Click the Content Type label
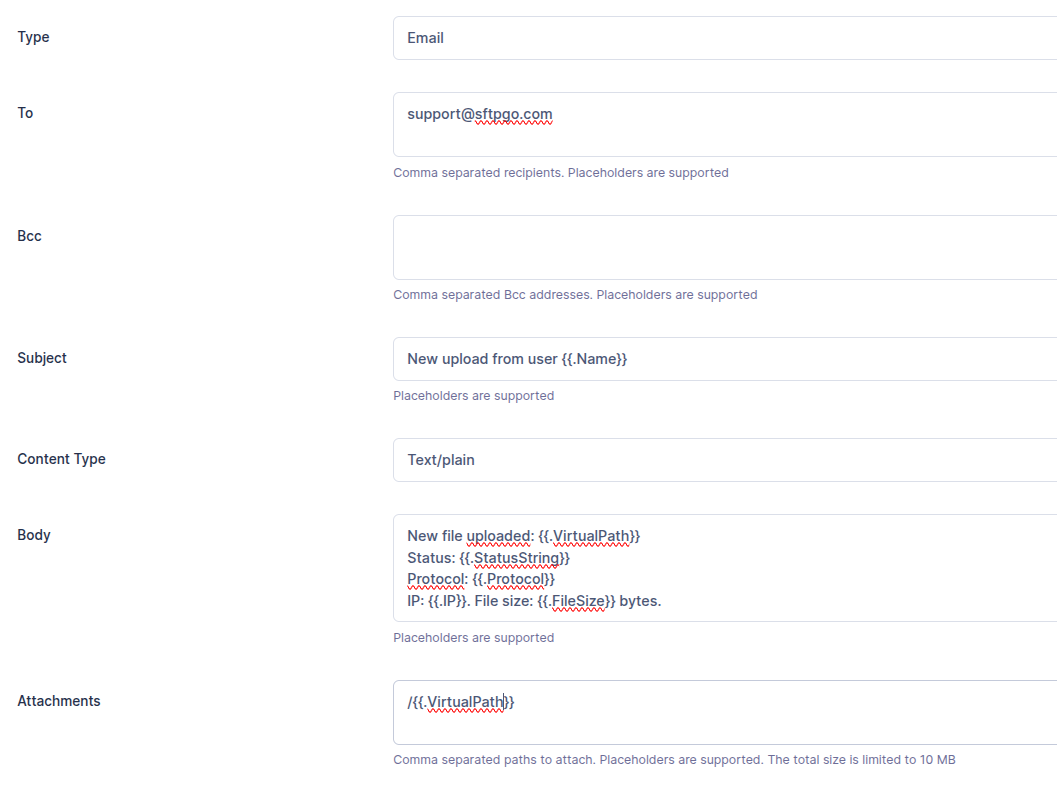1057x806 pixels. 61,459
